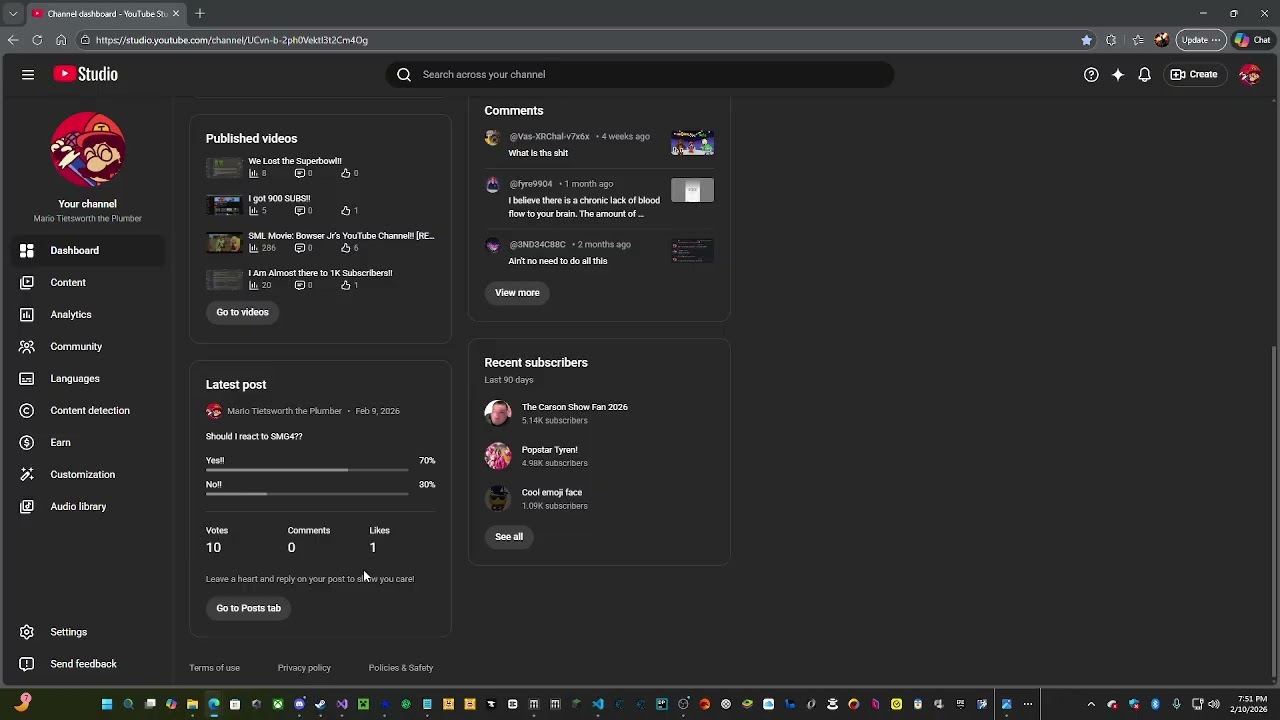This screenshot has width=1280, height=720.
Task: Open subscriber Cool emoji face
Action: coord(552,492)
